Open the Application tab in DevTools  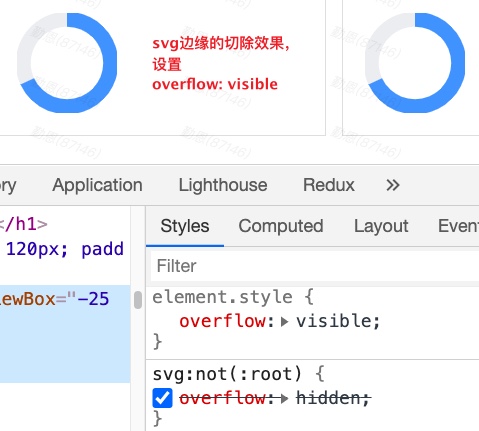[97, 185]
